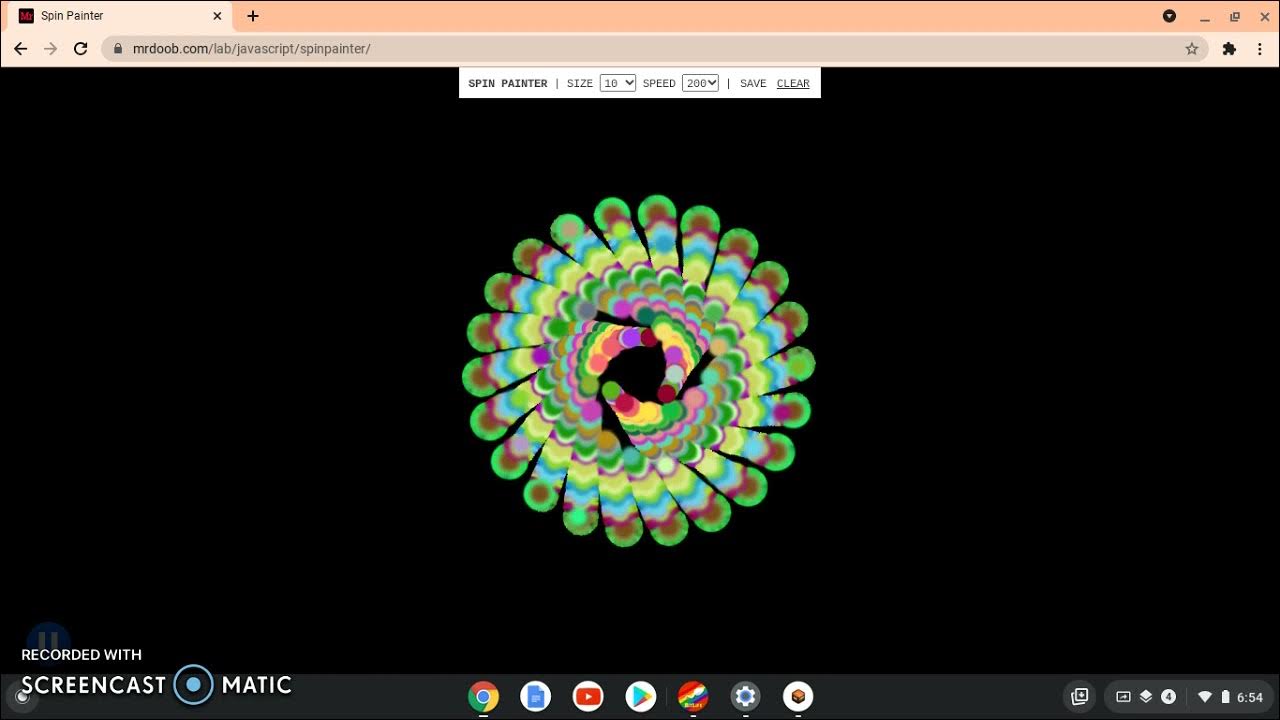This screenshot has width=1280, height=720.
Task: Open the cast icon in system tray
Action: (1123, 697)
